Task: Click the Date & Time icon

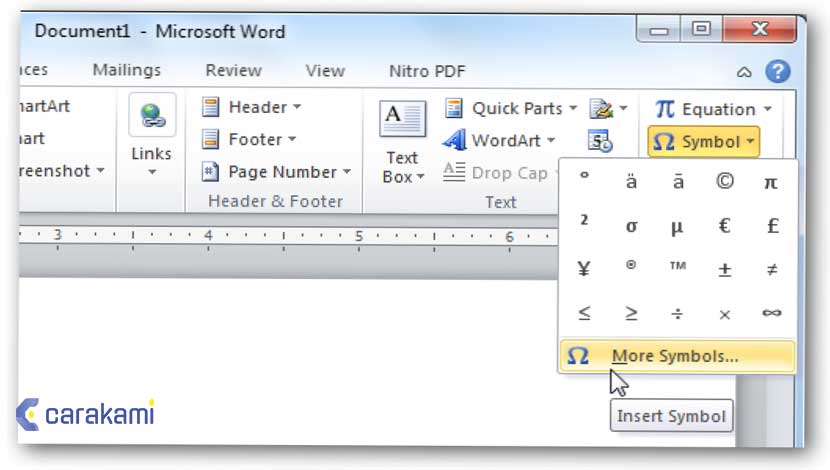Action: point(600,141)
